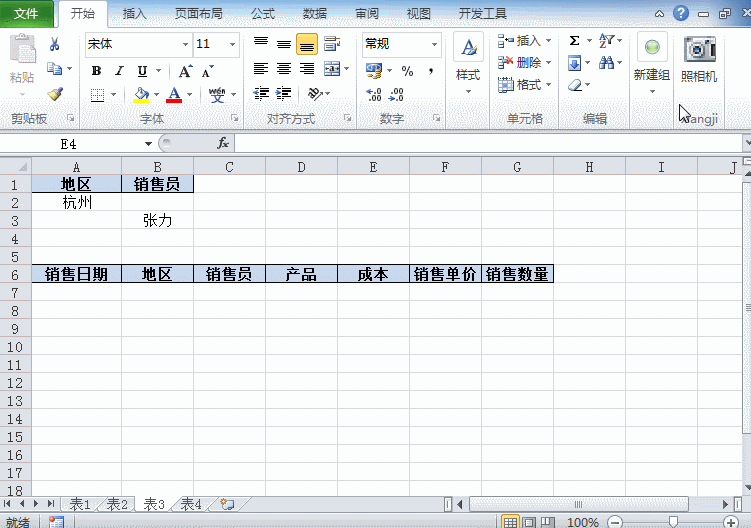Toggle center horizontal alignment
The height and width of the screenshot is (528, 751).
click(x=284, y=69)
